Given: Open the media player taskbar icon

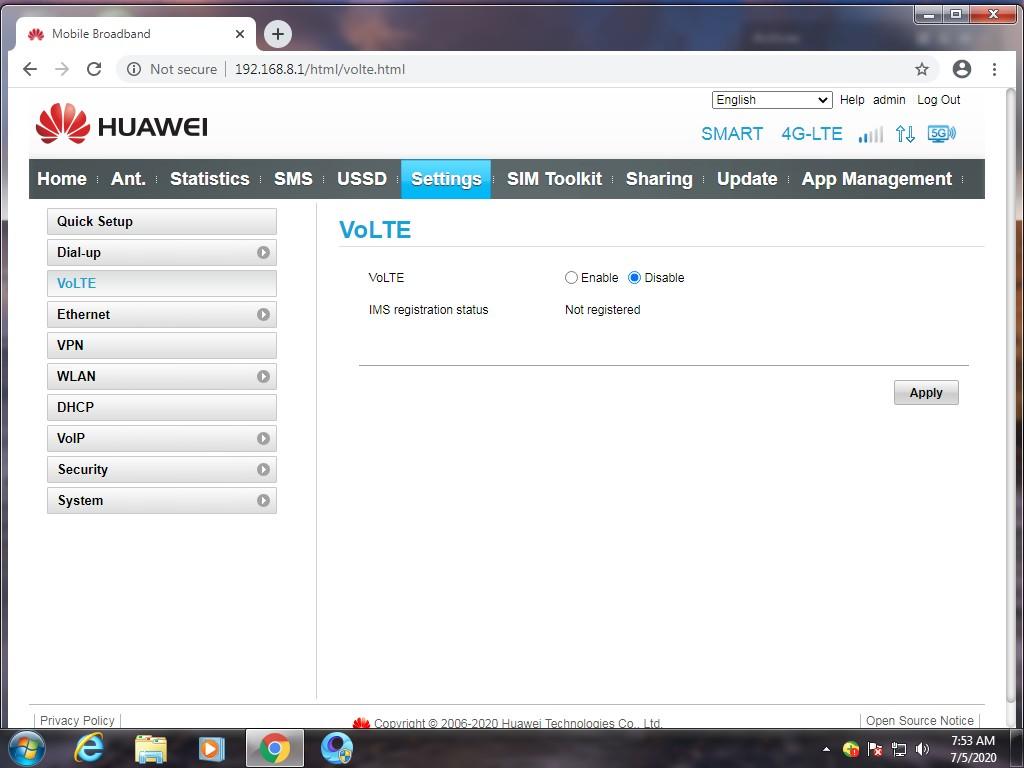Looking at the screenshot, I should click(x=211, y=748).
